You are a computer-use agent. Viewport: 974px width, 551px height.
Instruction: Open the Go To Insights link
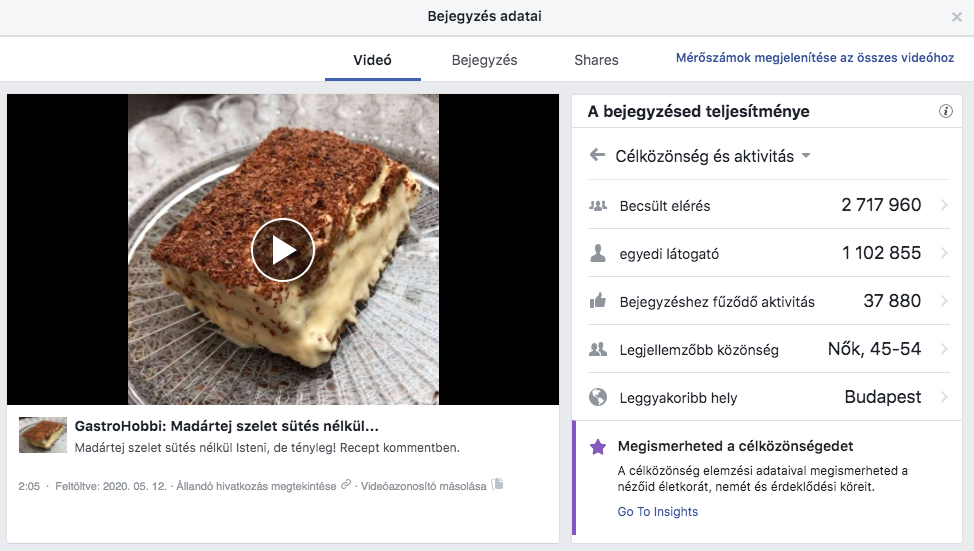click(658, 511)
